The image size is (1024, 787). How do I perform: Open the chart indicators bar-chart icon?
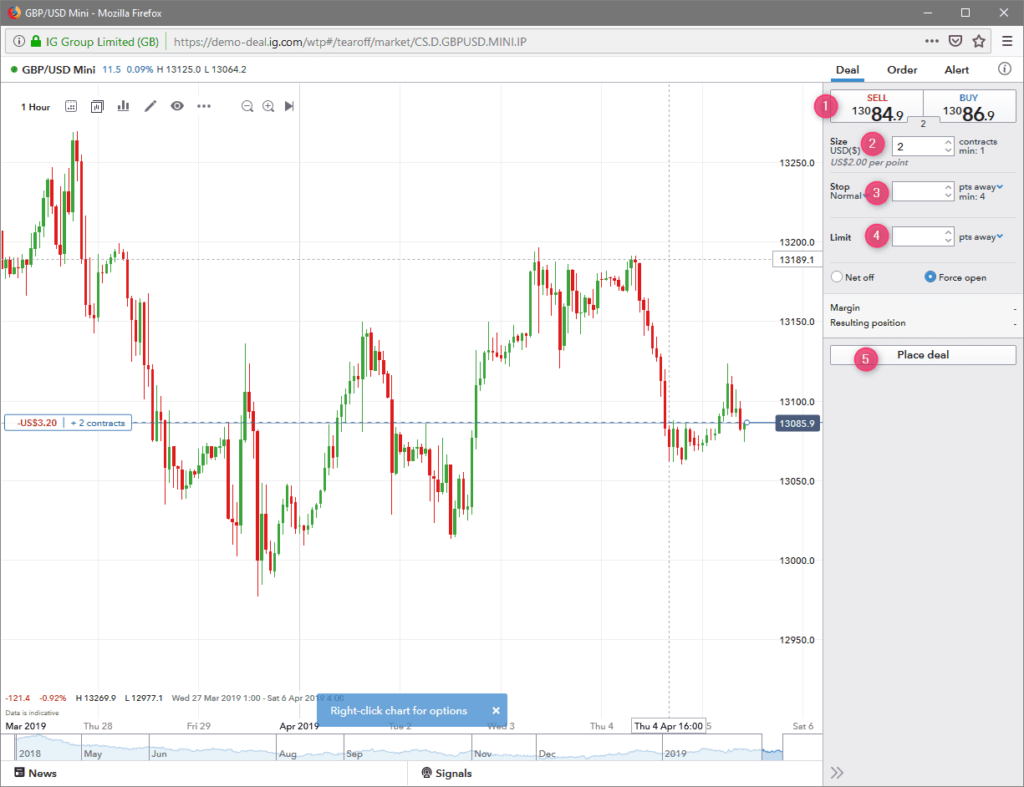pyautogui.click(x=124, y=106)
